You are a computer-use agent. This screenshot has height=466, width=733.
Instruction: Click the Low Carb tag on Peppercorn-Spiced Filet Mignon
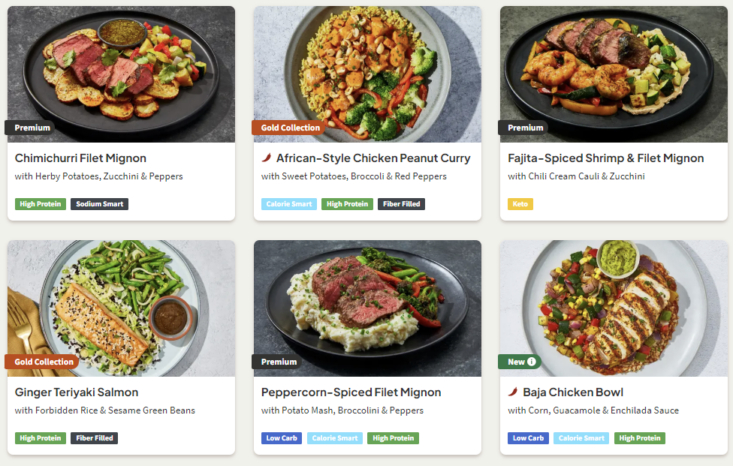pos(281,438)
